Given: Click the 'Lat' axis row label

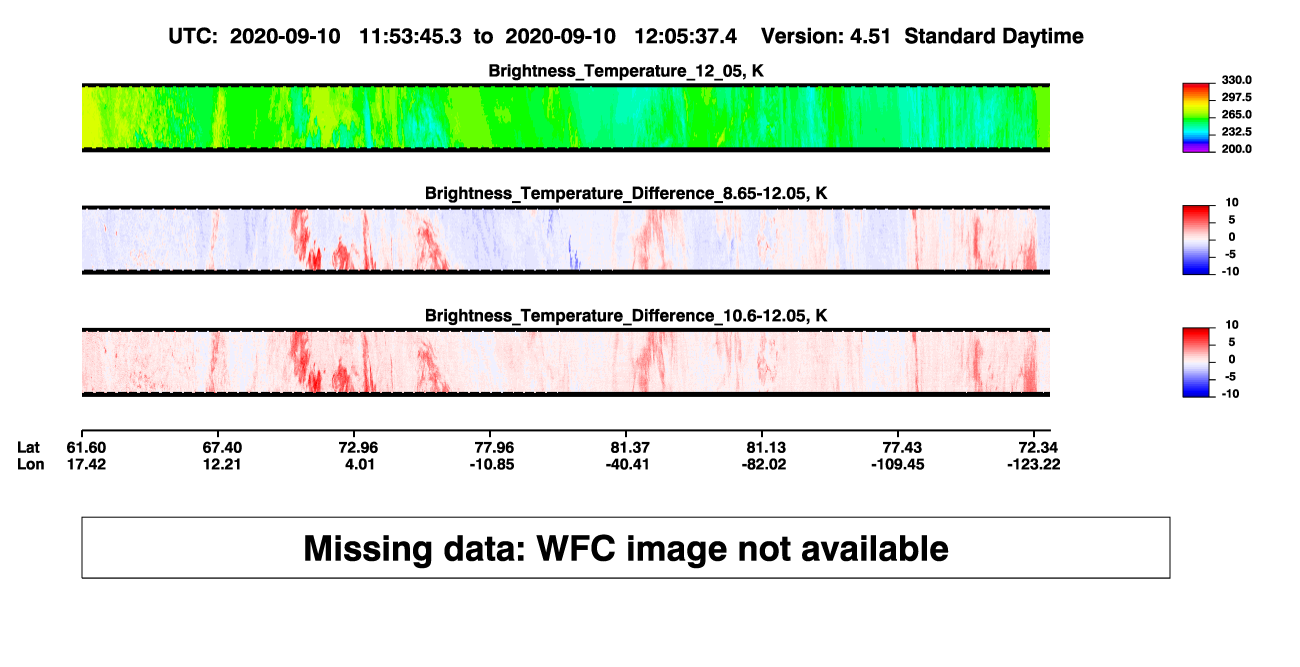Looking at the screenshot, I should pyautogui.click(x=28, y=447).
